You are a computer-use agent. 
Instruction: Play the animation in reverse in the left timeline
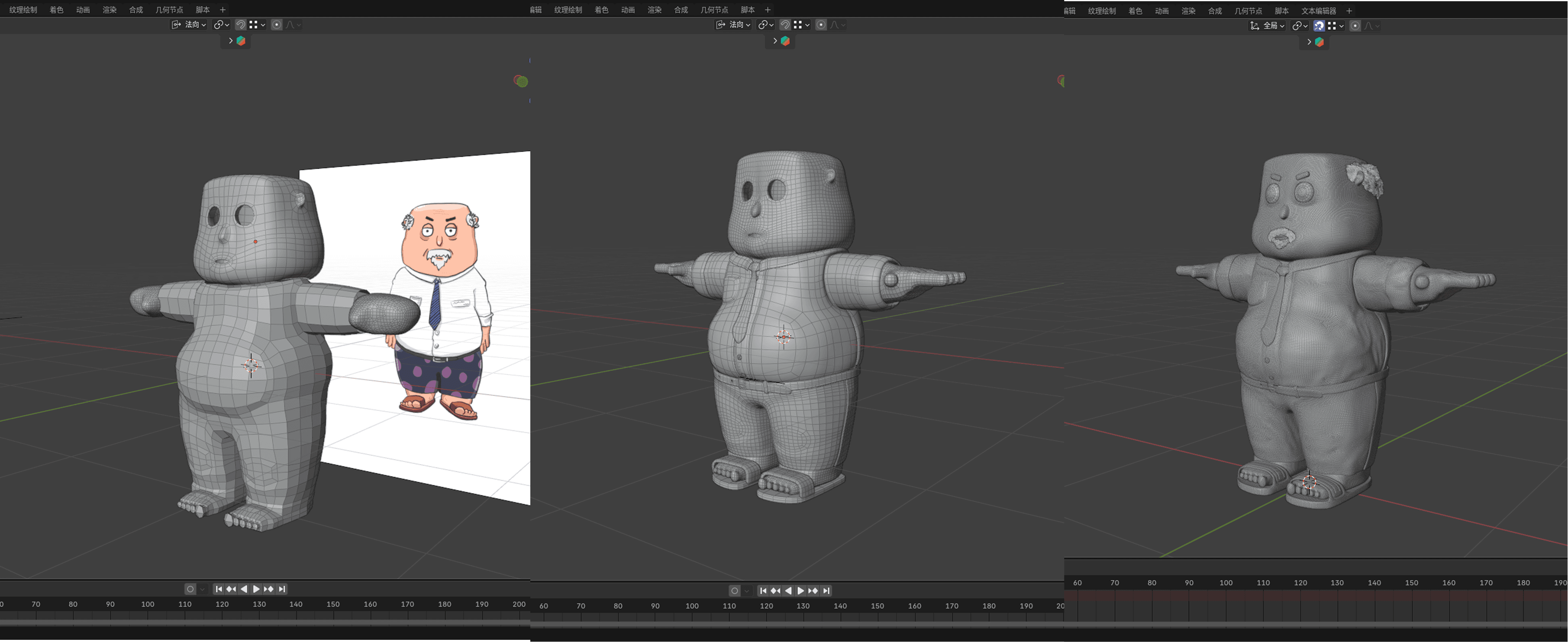coord(244,589)
